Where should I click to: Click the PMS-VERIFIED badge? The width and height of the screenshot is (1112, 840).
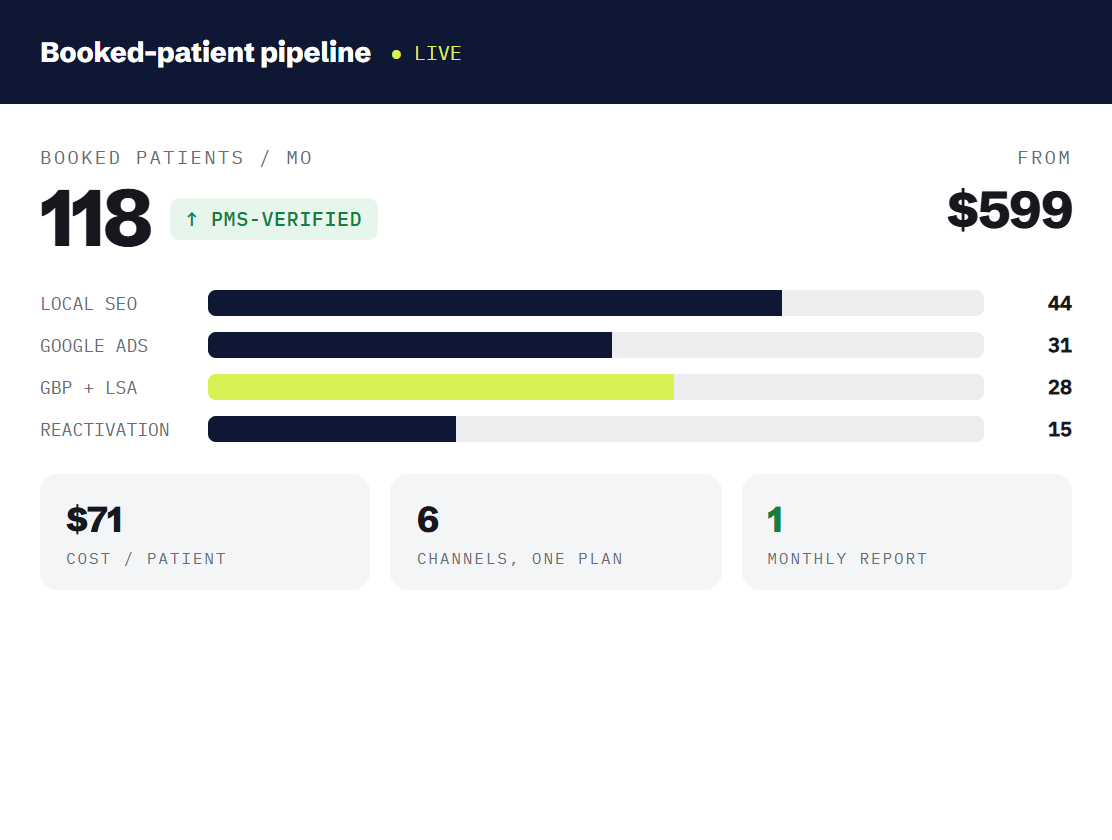point(274,219)
